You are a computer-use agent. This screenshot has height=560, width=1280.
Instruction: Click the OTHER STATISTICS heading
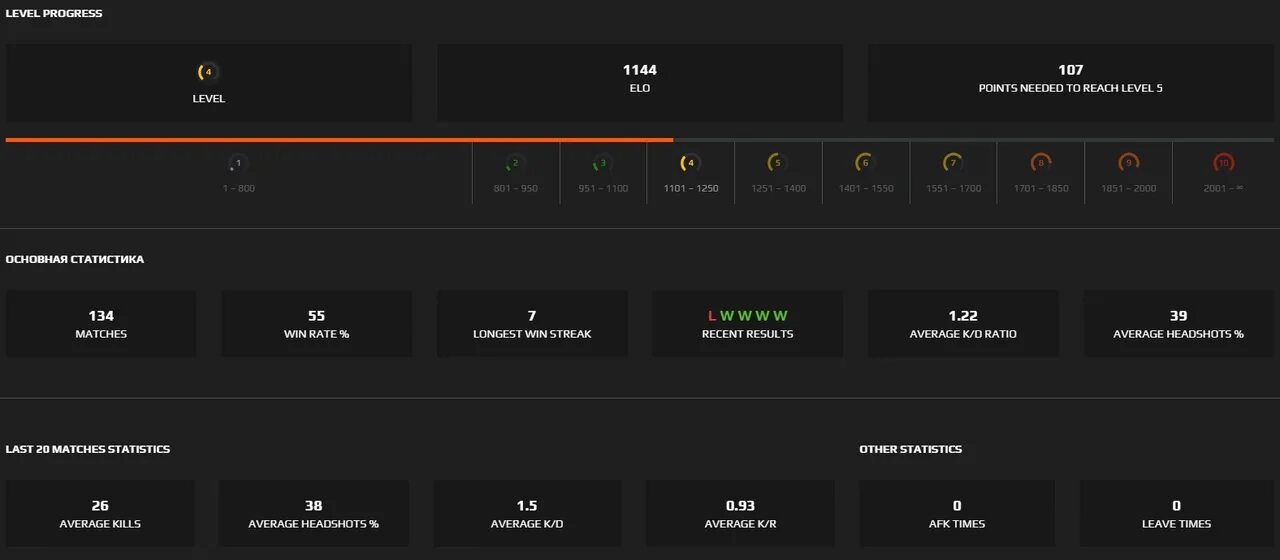(x=910, y=450)
